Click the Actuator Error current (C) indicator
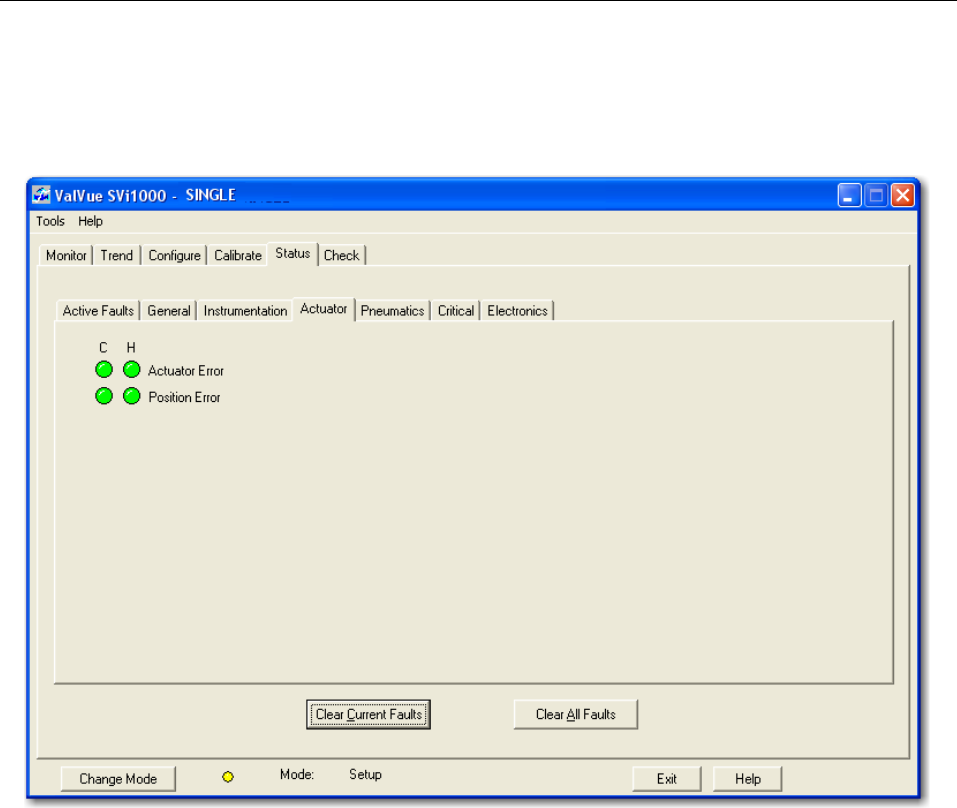The height and width of the screenshot is (808, 957). pos(104,370)
